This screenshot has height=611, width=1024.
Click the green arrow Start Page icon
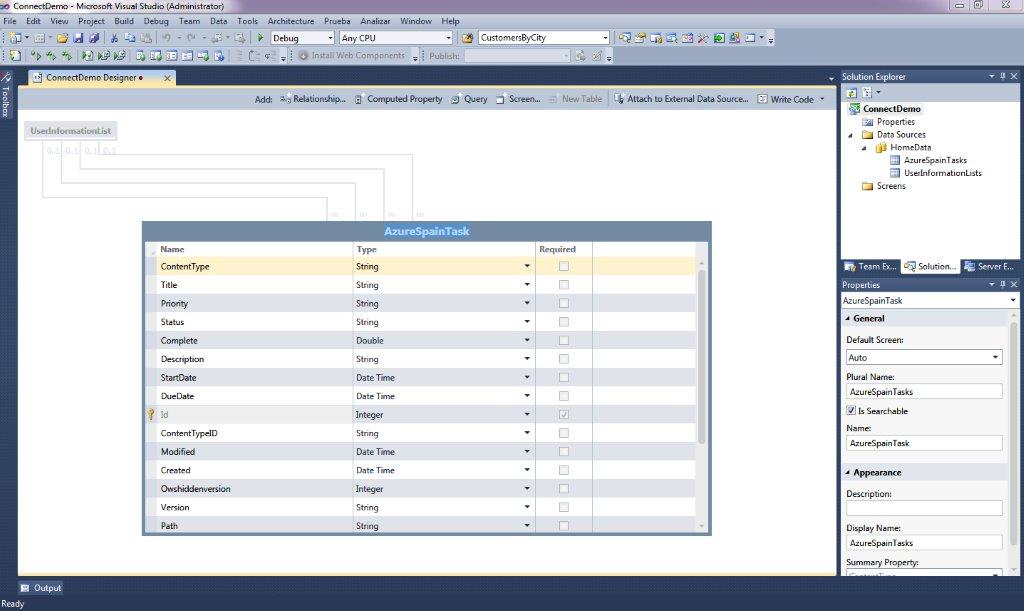(x=719, y=38)
